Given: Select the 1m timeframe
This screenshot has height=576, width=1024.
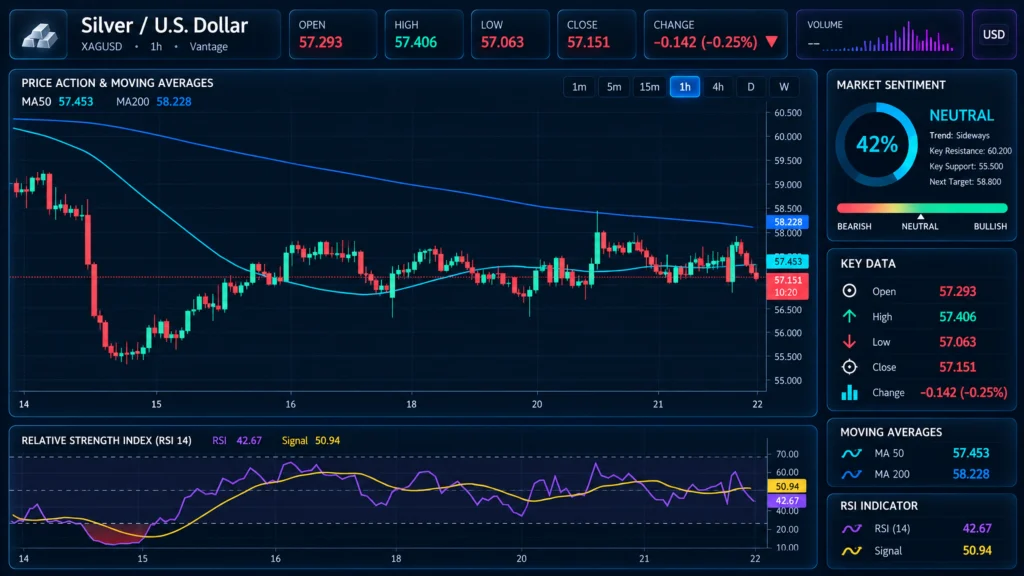Looking at the screenshot, I should pyautogui.click(x=579, y=87).
